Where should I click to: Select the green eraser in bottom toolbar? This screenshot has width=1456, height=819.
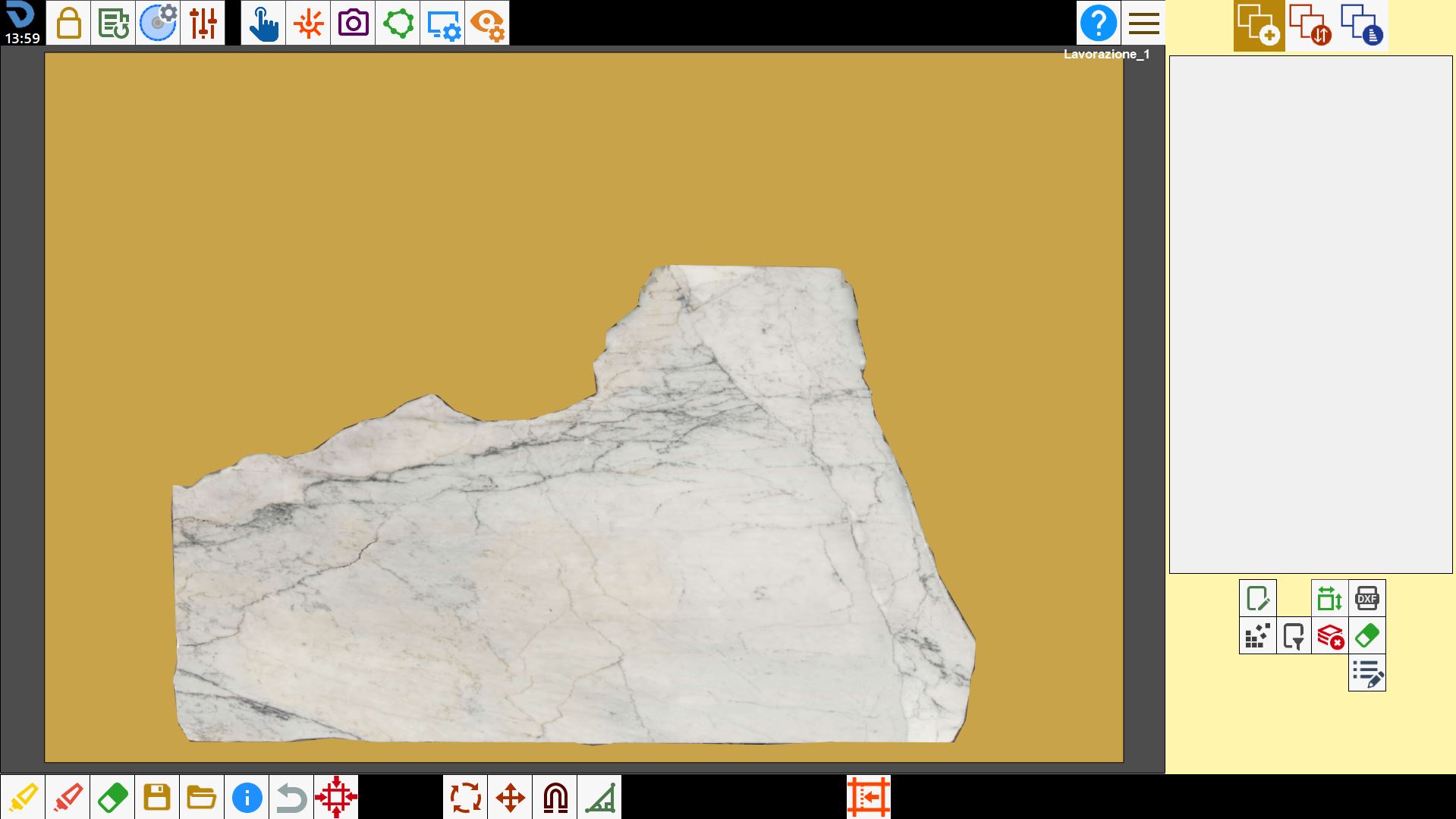click(112, 797)
